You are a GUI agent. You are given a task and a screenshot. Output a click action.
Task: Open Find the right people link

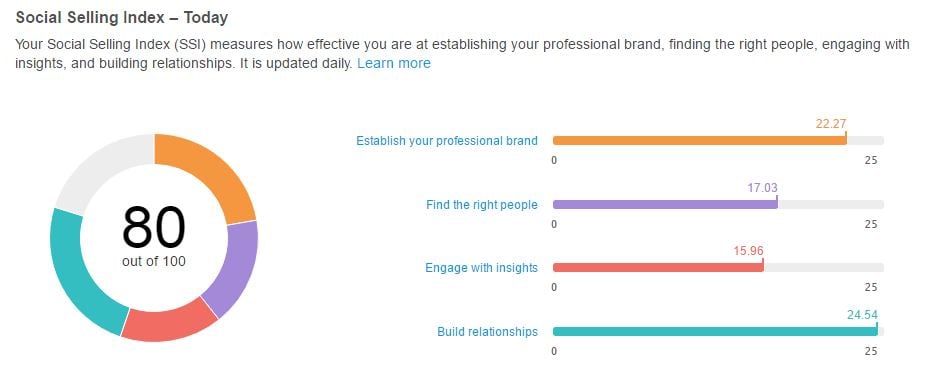[482, 204]
